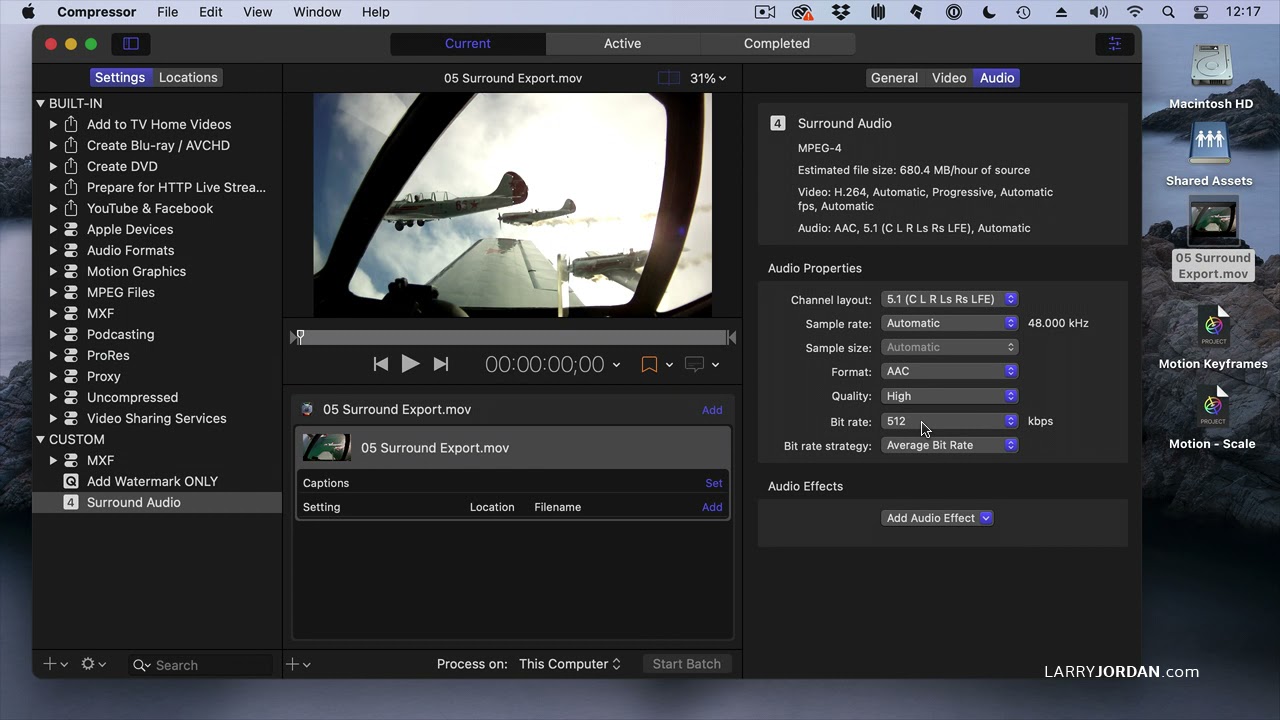Viewport: 1280px width, 720px height.
Task: Click the Surround Audio custom setting icon
Action: click(71, 502)
